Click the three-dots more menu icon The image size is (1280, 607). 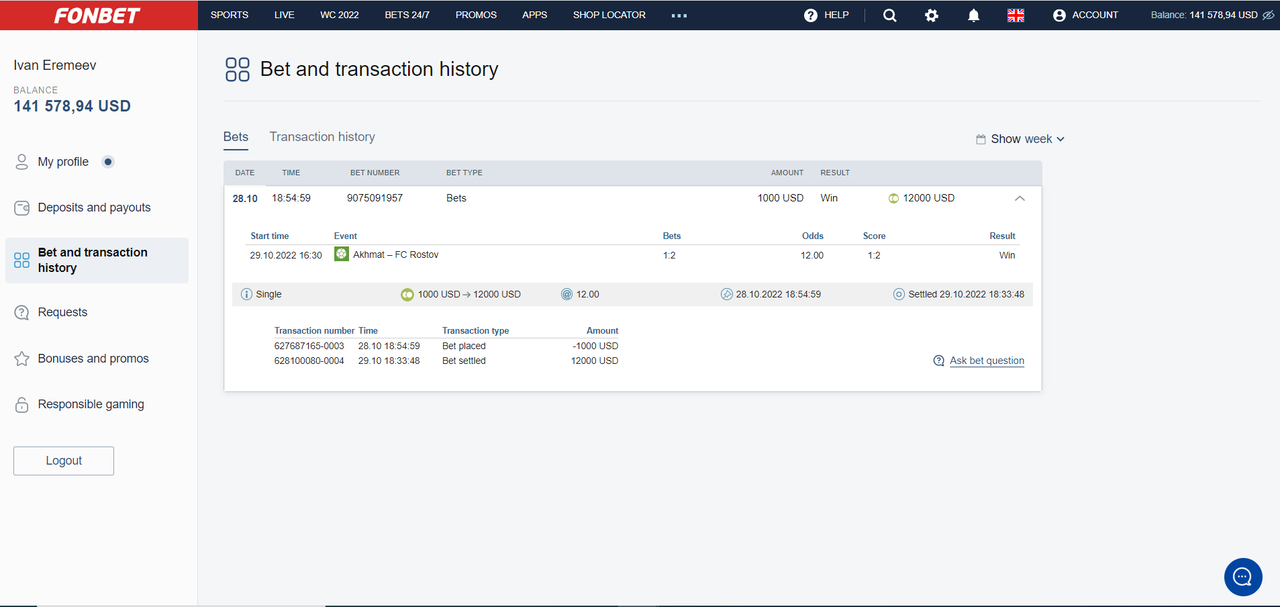680,15
